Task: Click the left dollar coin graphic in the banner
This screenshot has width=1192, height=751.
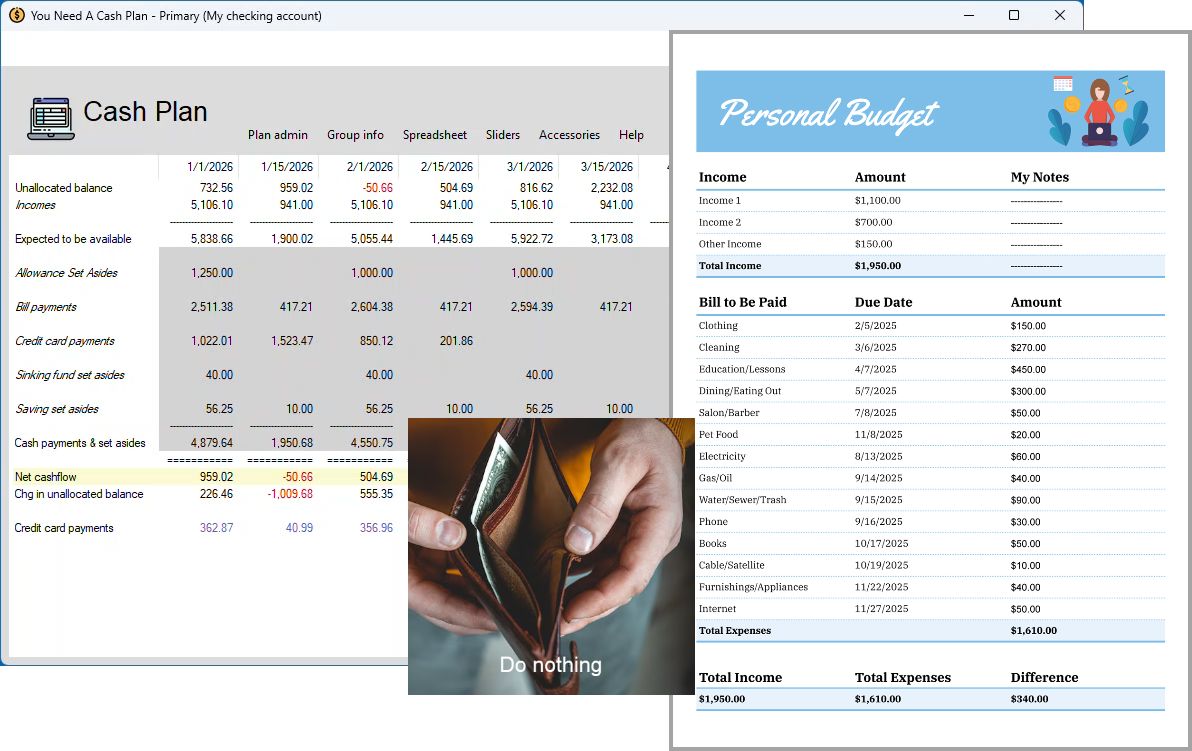Action: point(1072,104)
